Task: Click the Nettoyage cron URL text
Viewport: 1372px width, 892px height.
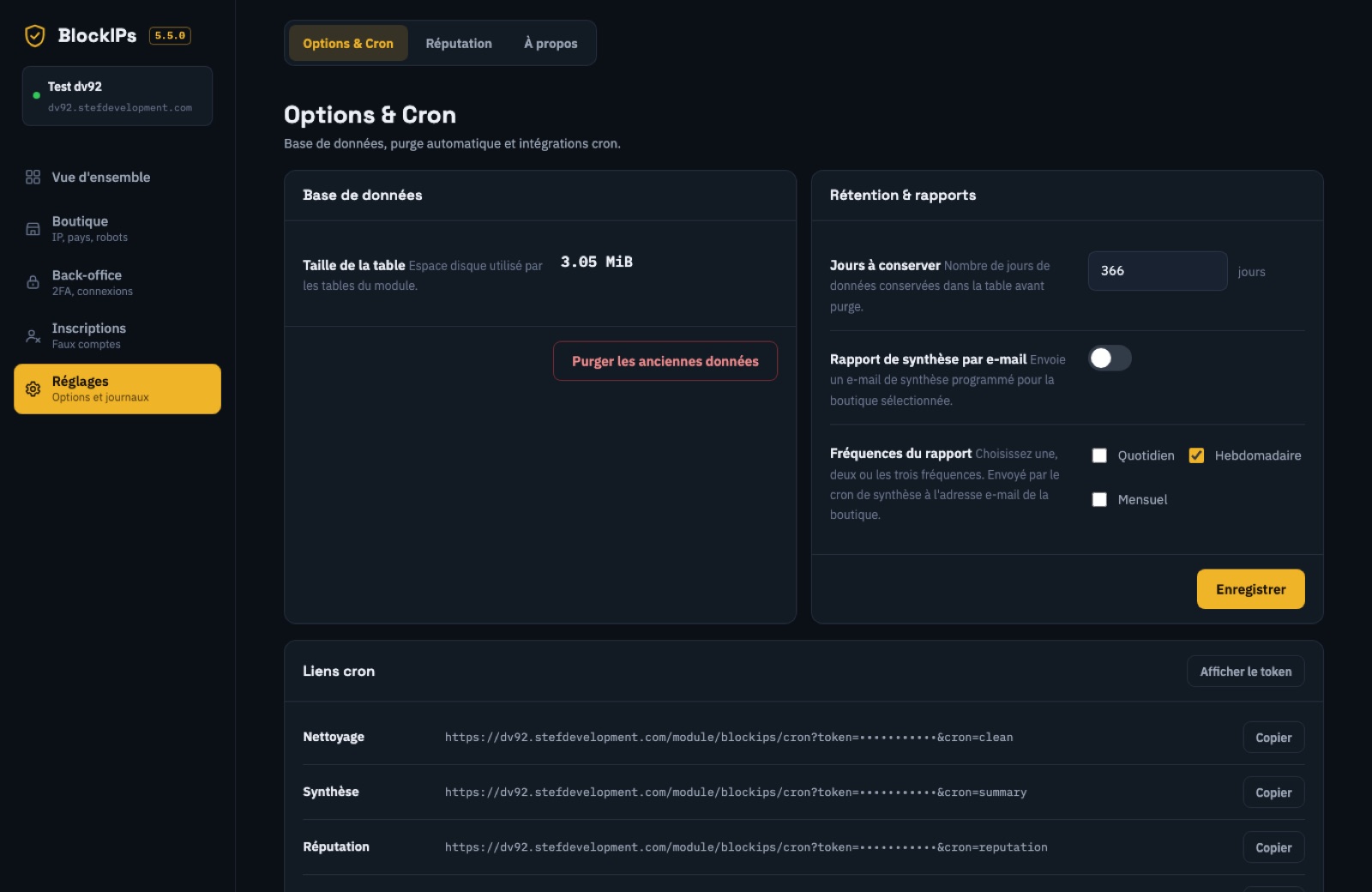Action: click(729, 738)
